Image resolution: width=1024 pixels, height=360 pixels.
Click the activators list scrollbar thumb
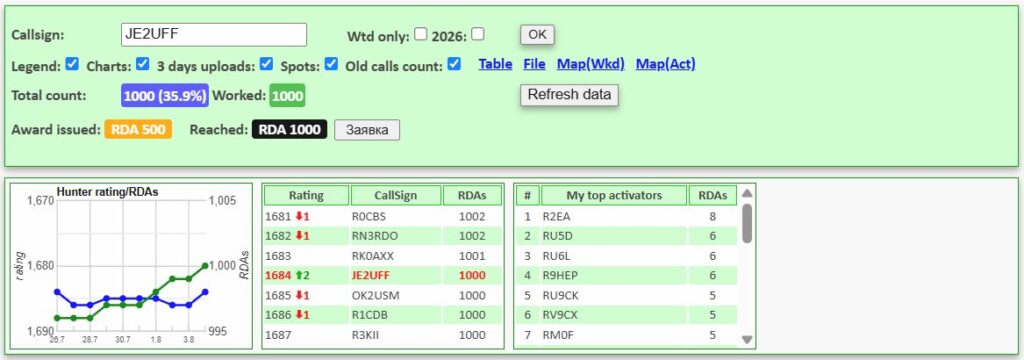(747, 223)
